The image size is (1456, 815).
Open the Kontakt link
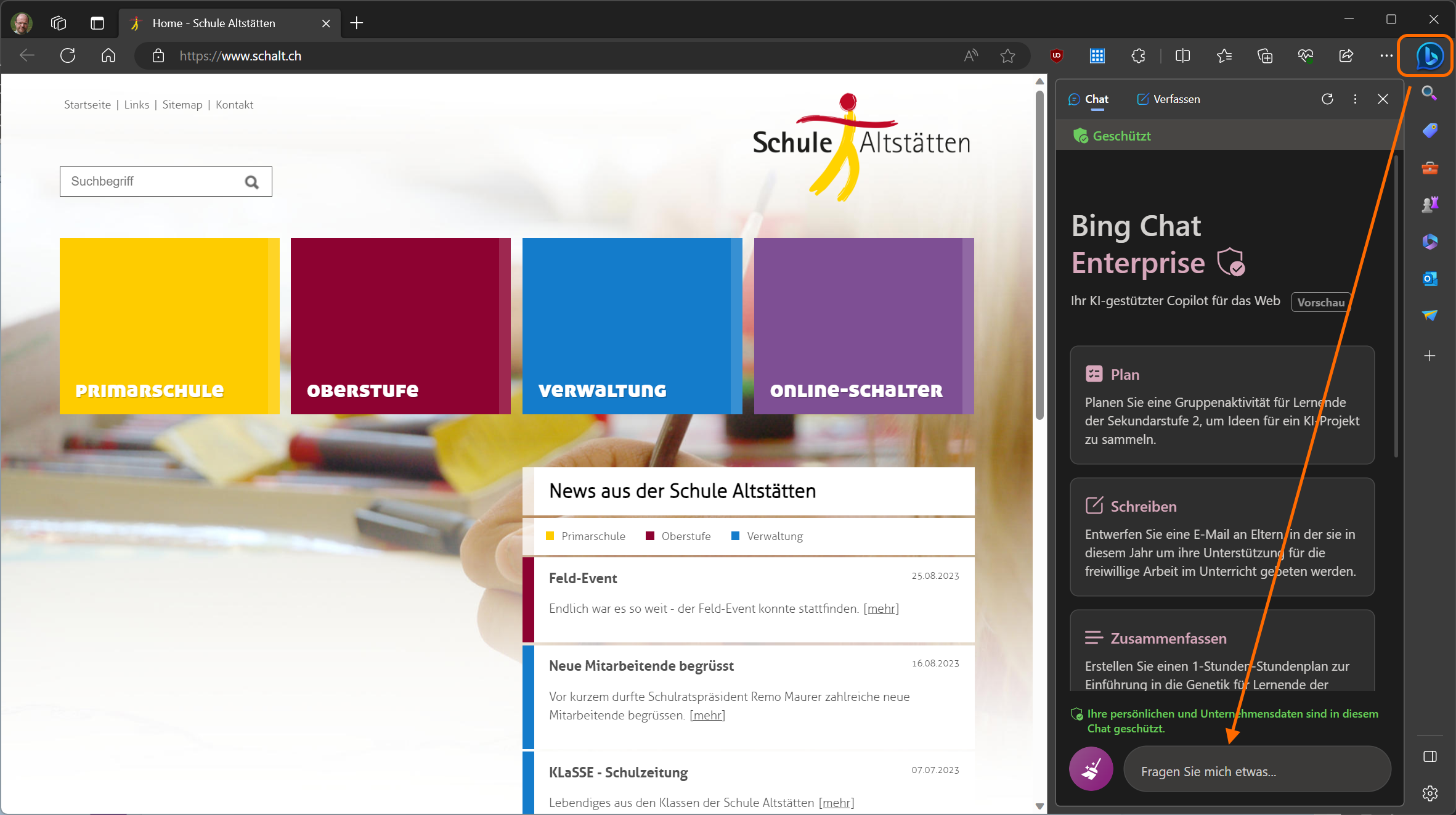(234, 105)
